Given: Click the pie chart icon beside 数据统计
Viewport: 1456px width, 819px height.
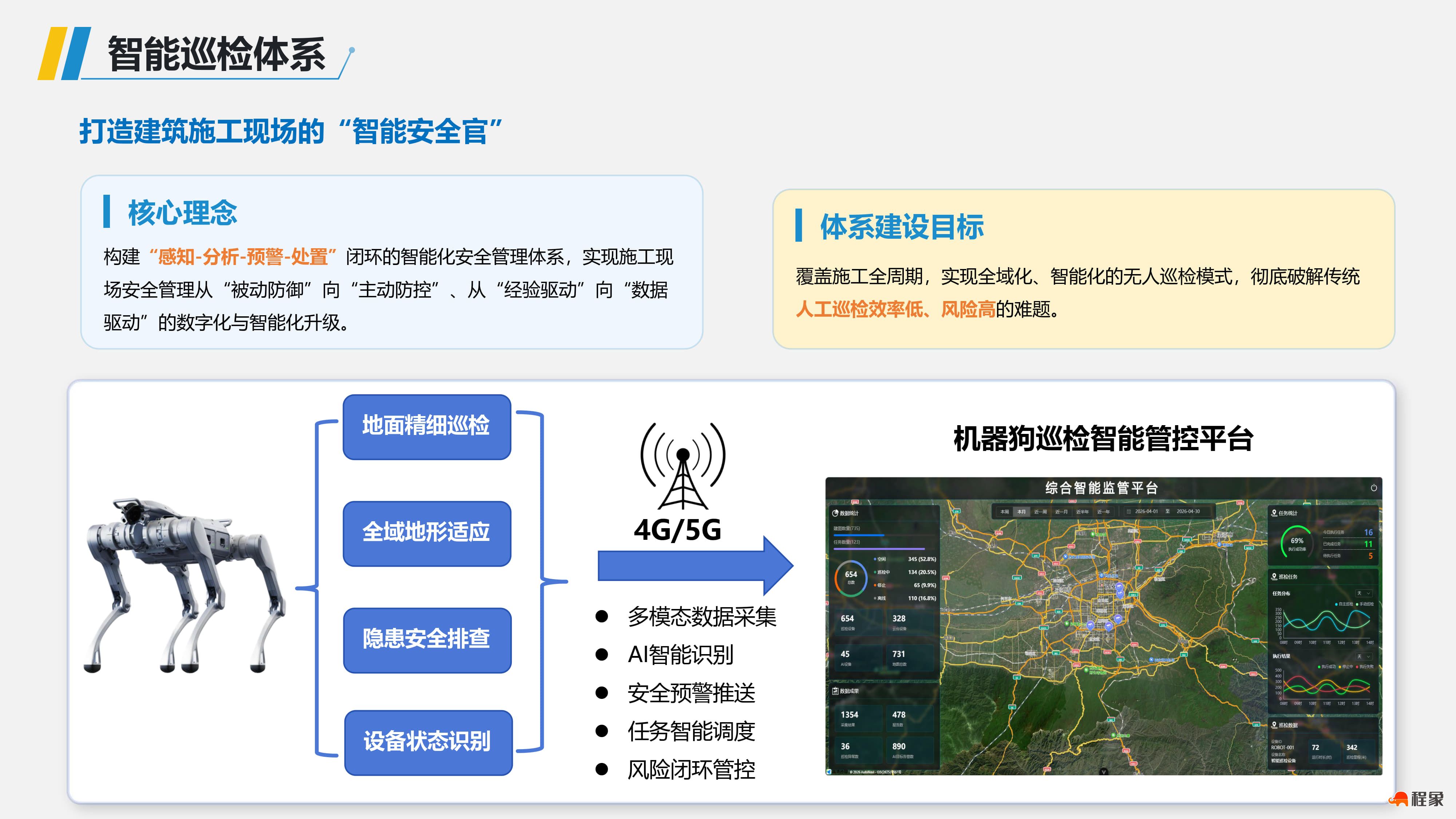Looking at the screenshot, I should click(x=835, y=513).
